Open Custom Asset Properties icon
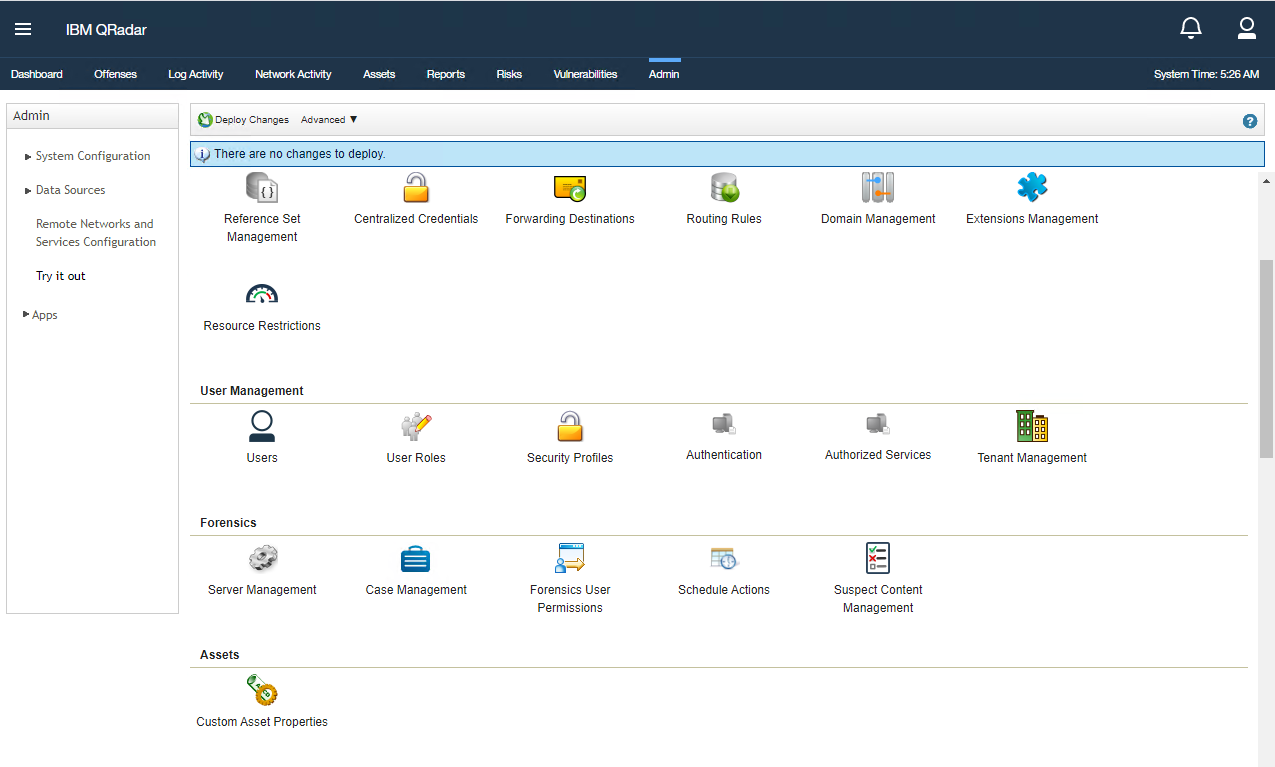This screenshot has width=1275, height=767. (x=262, y=690)
